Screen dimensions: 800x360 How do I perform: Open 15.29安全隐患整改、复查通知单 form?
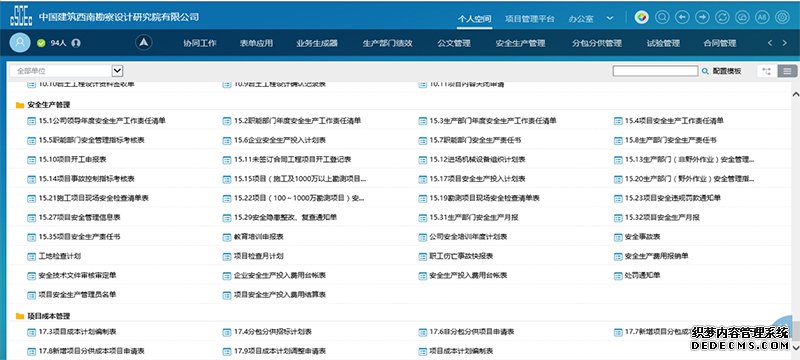(x=285, y=218)
